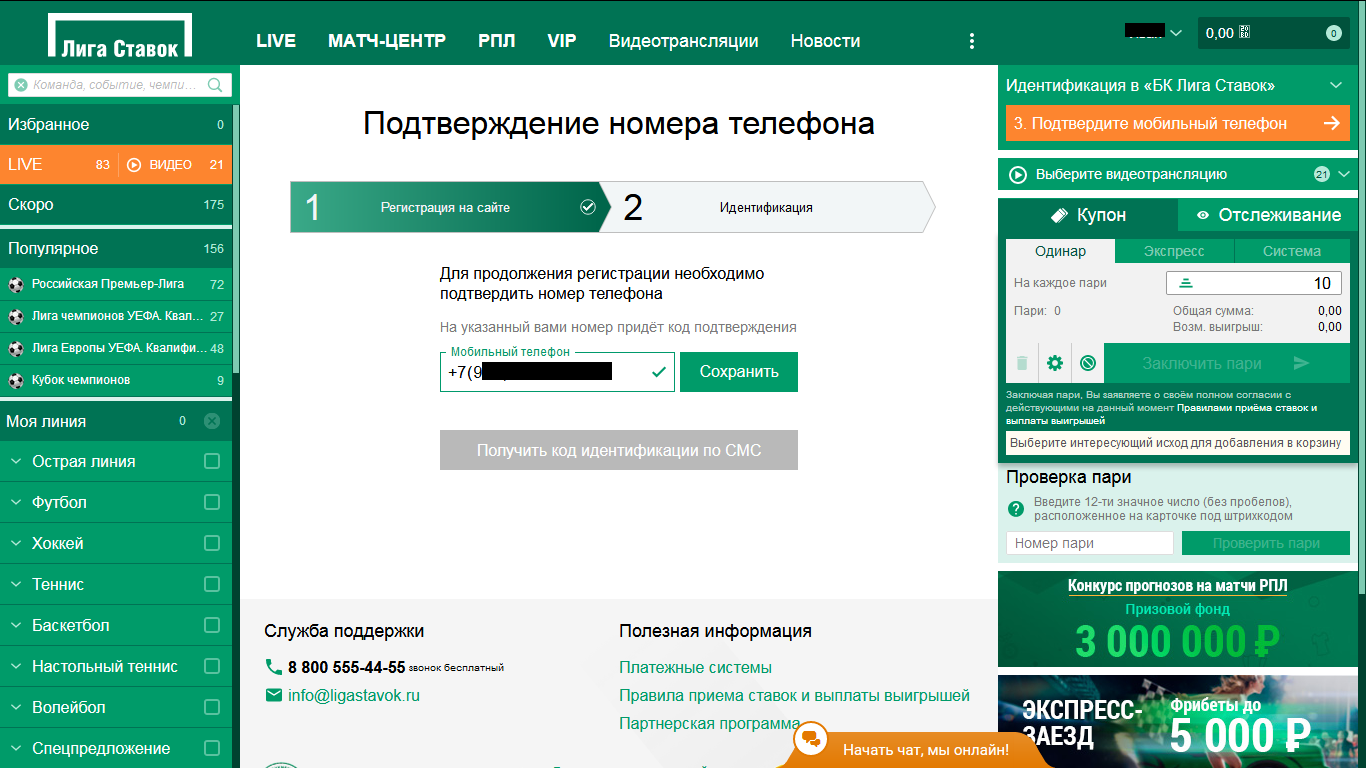This screenshot has height=768, width=1366.
Task: Clear search field with x icon
Action: 21,85
